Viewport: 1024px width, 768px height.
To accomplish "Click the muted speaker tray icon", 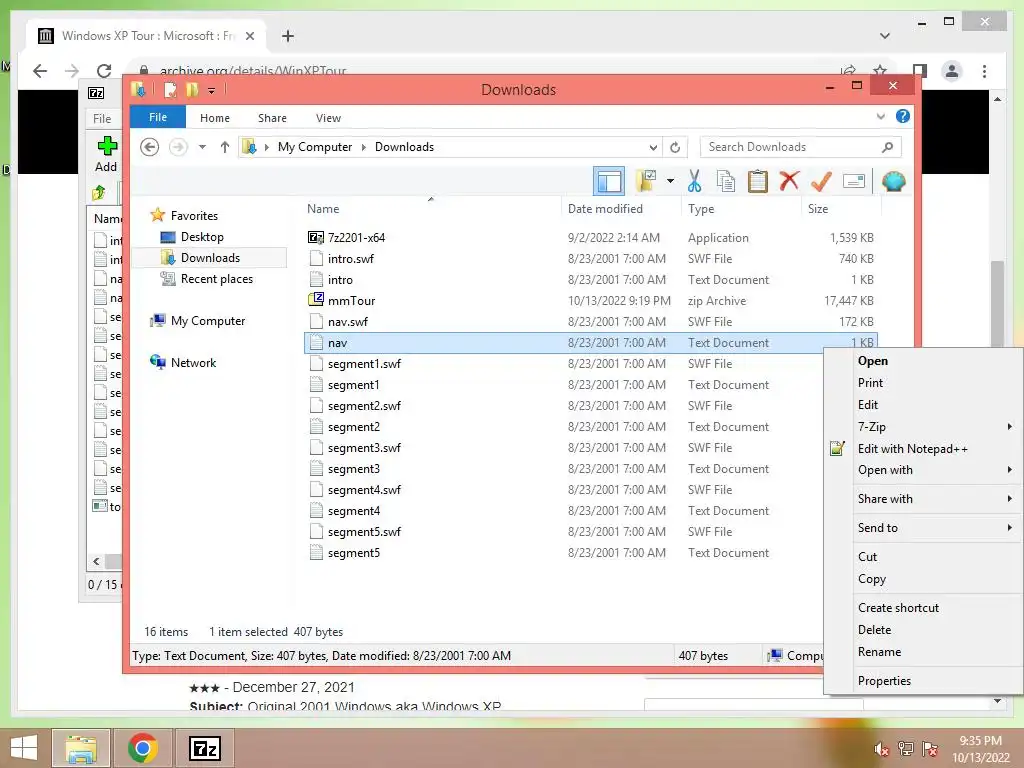I will tap(881, 749).
